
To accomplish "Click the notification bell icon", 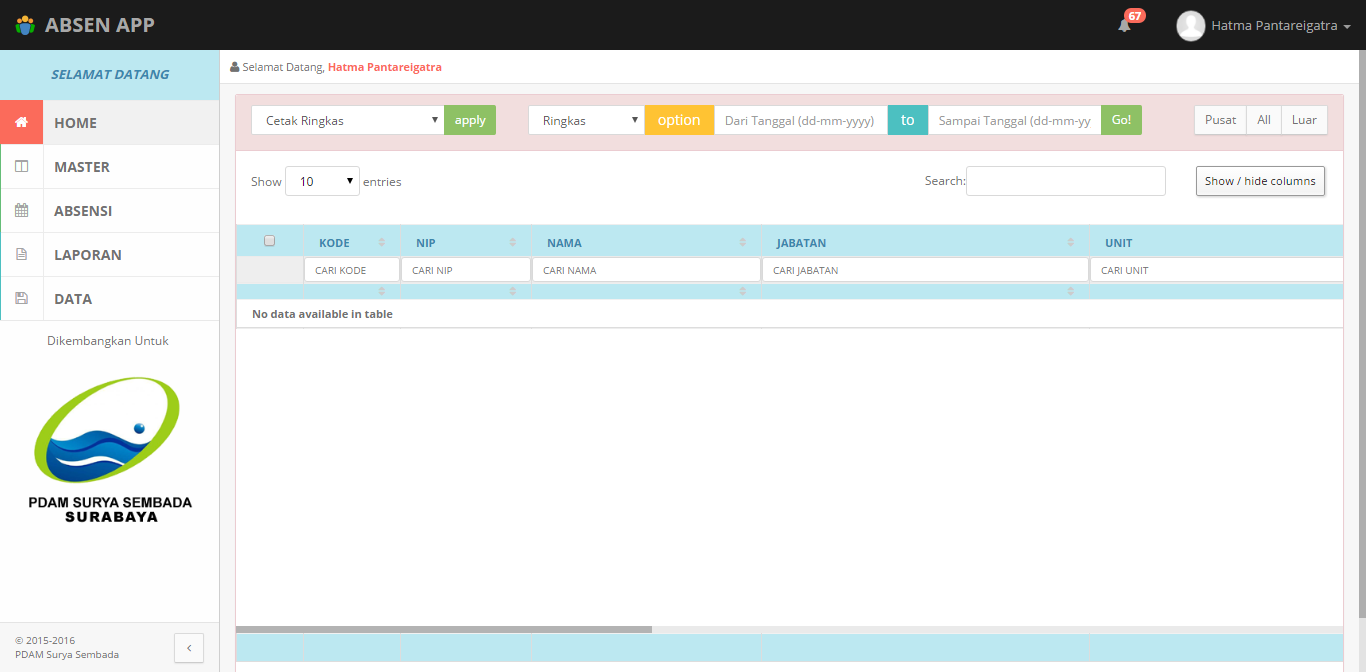I will point(1124,26).
